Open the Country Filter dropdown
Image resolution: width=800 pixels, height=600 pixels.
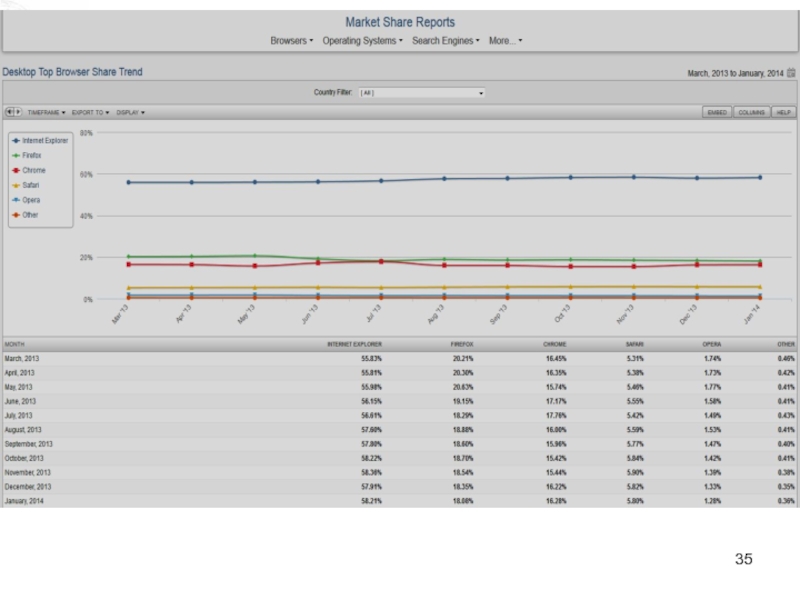coord(421,93)
